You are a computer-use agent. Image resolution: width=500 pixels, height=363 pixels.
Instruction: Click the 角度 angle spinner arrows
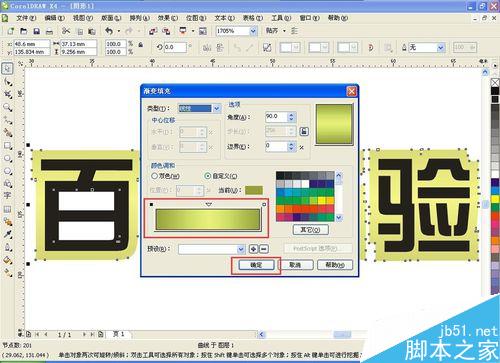(291, 117)
